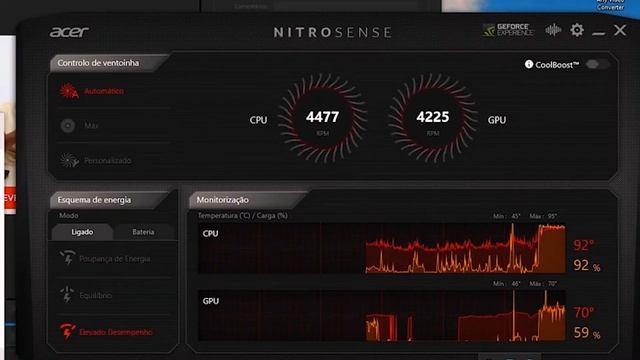Click the Poupança de Energia lightning icon

tap(67, 258)
